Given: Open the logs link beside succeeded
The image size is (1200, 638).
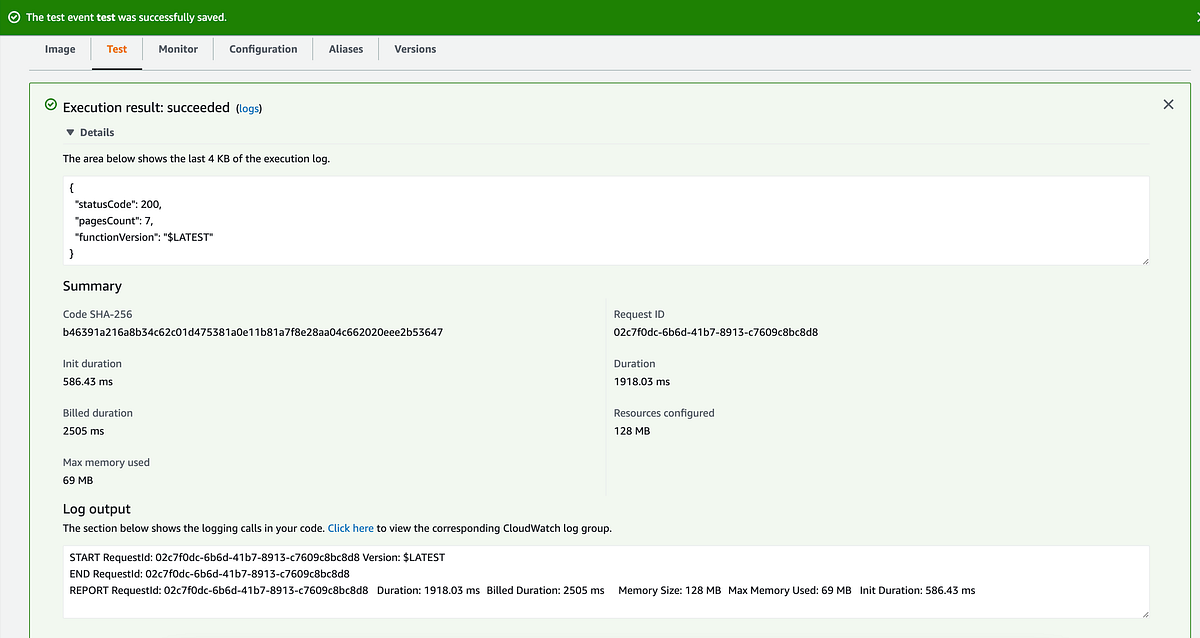Looking at the screenshot, I should pyautogui.click(x=248, y=108).
